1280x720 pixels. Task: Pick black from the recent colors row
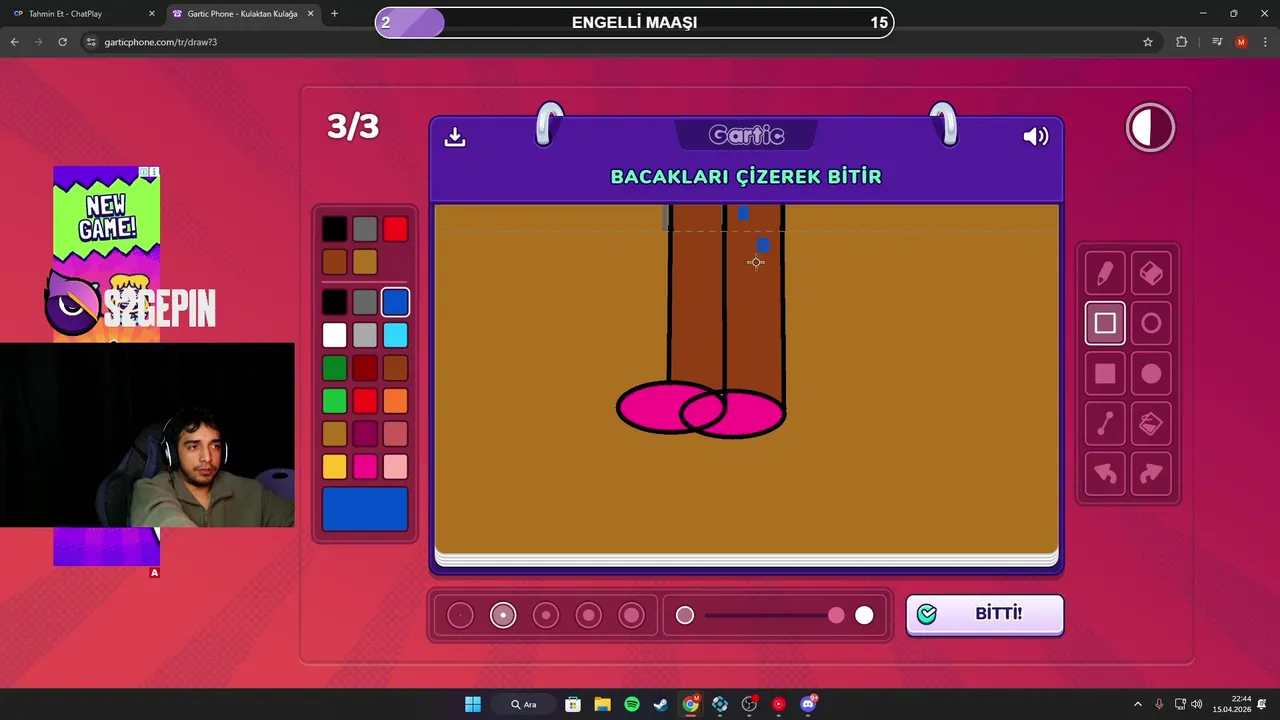[x=335, y=229]
